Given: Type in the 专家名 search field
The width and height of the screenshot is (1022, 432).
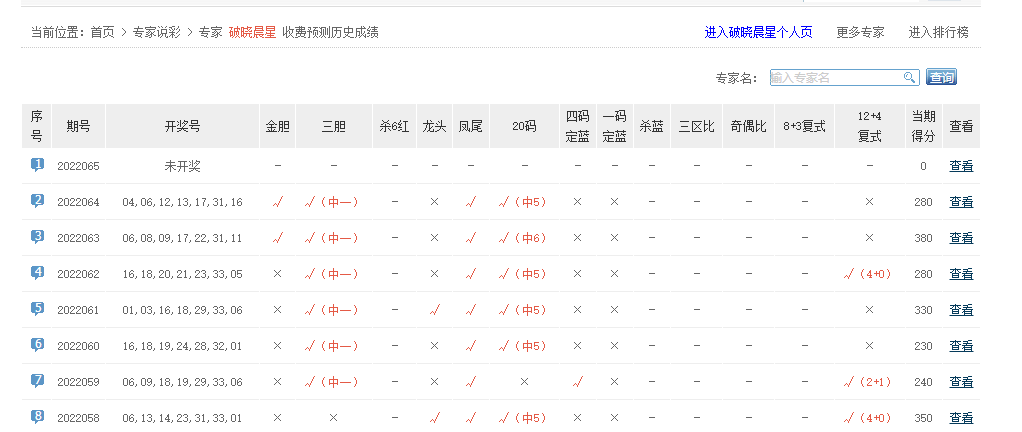Looking at the screenshot, I should coord(835,77).
